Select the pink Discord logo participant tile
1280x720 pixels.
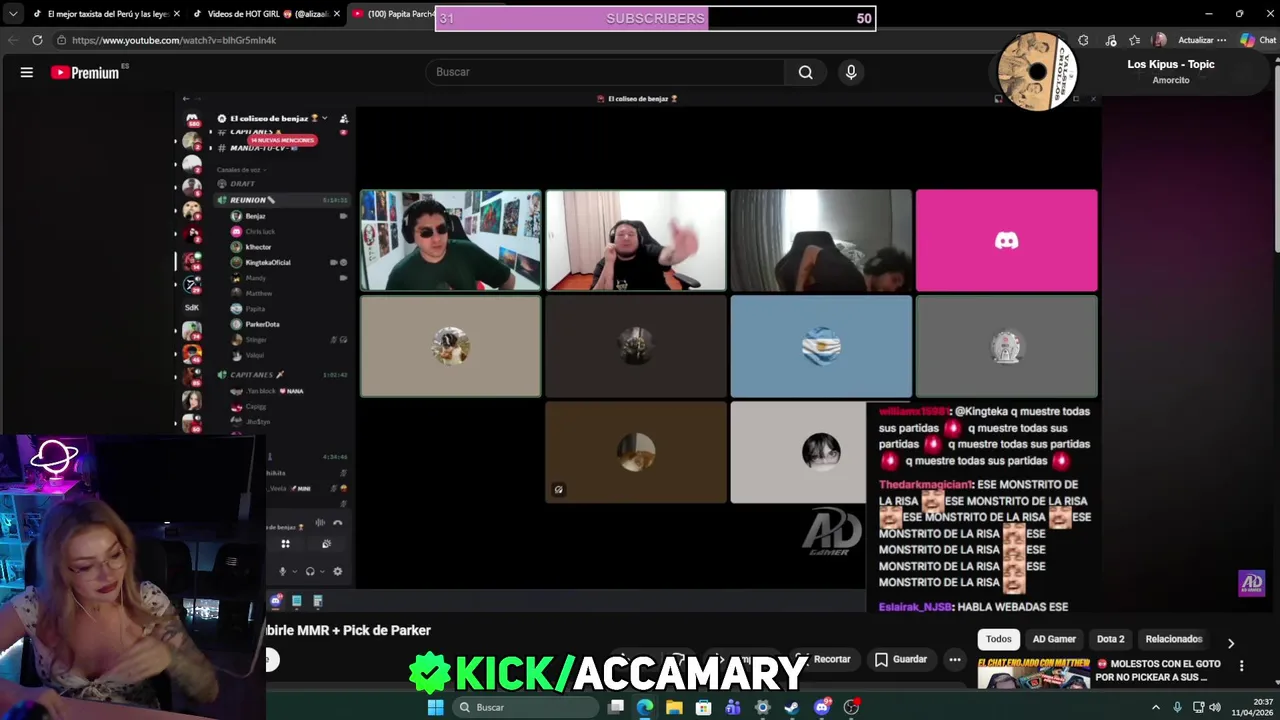1006,240
